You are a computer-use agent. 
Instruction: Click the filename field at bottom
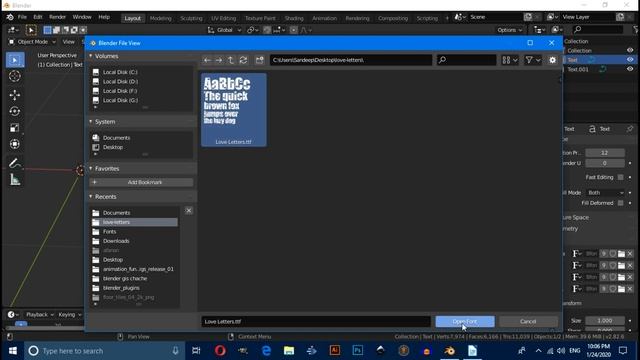(316, 322)
